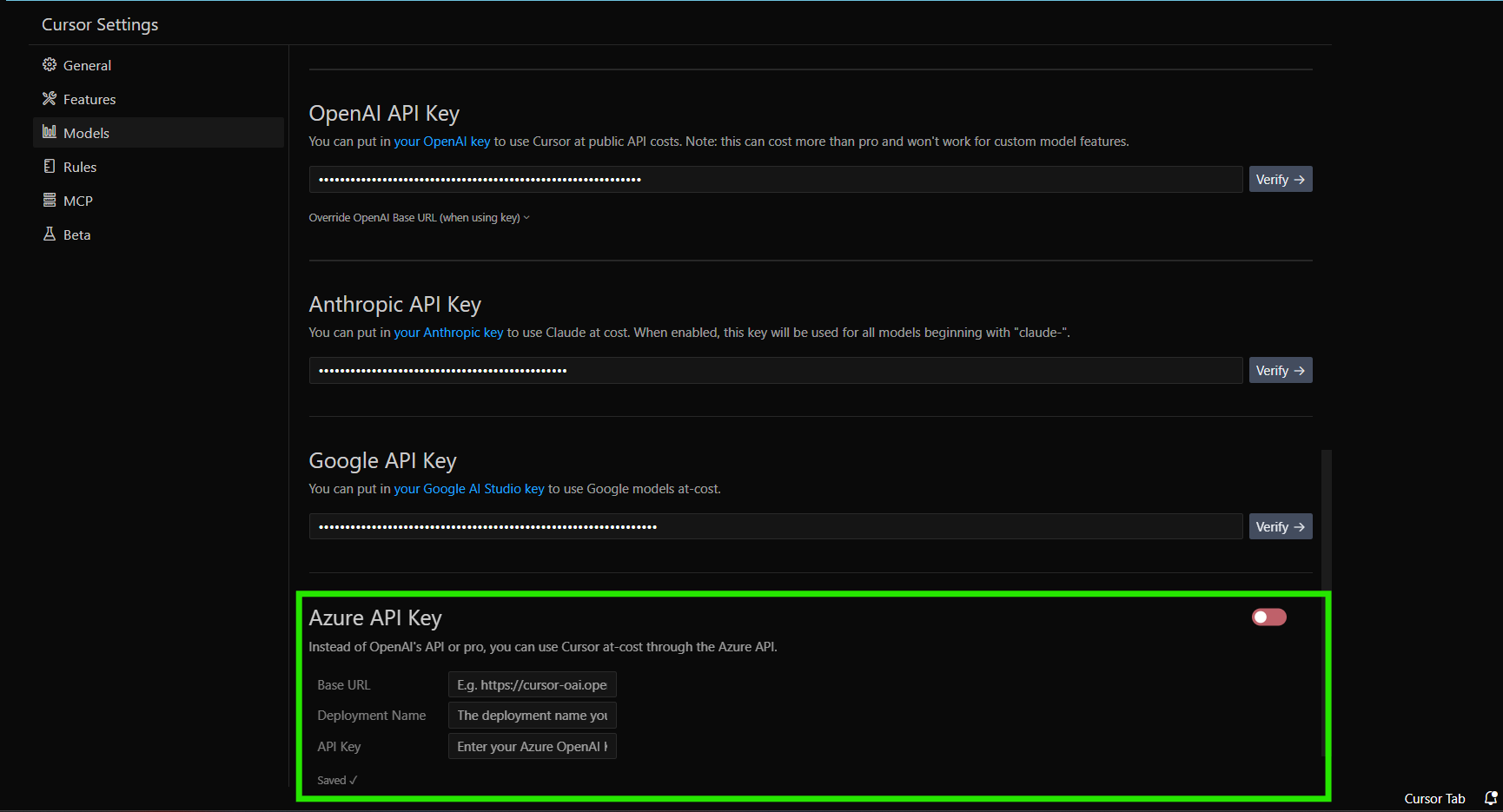Open the General settings section

point(158,65)
